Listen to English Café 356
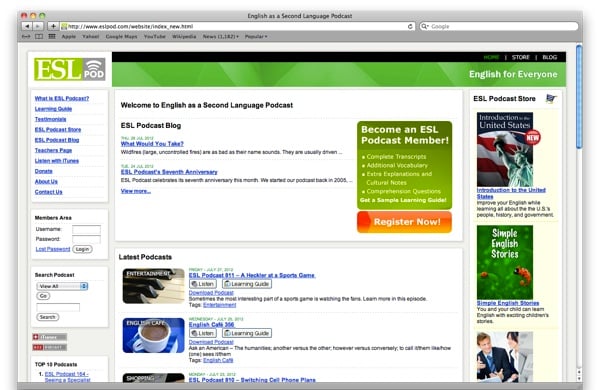This screenshot has height=390, width=600. [203, 333]
